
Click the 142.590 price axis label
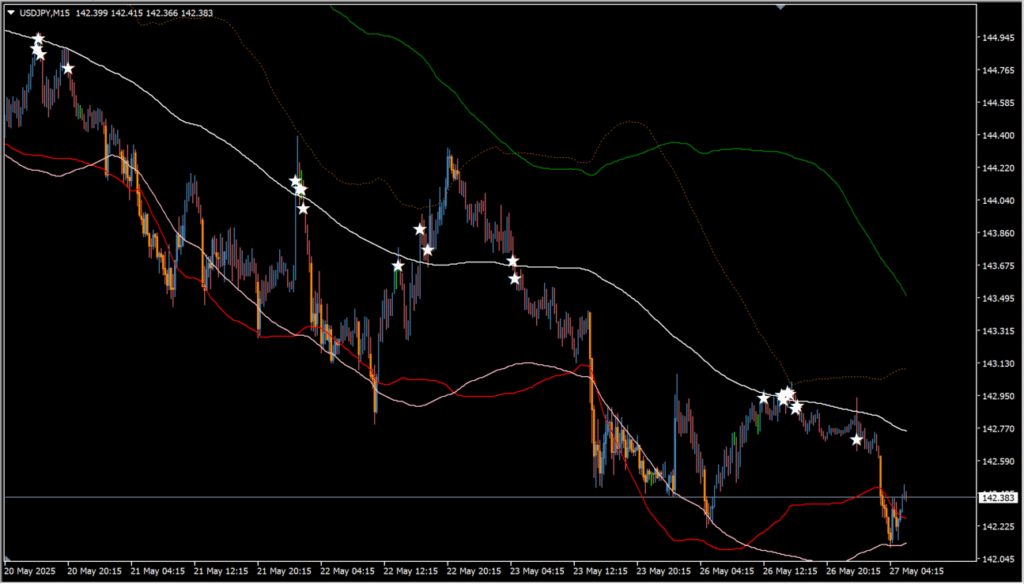pyautogui.click(x=998, y=462)
